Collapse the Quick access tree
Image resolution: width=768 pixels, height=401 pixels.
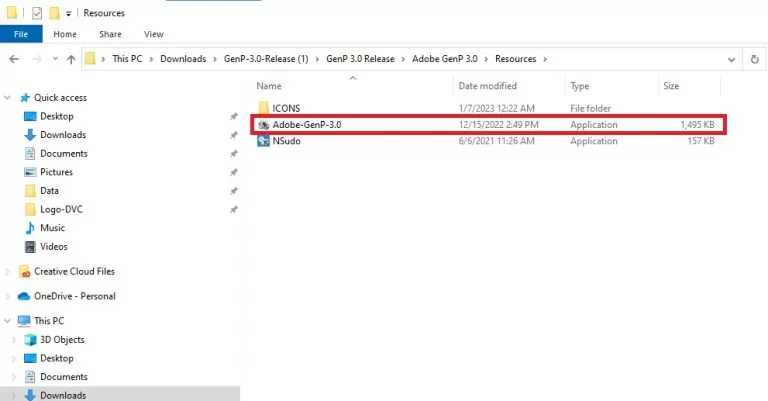click(9, 98)
